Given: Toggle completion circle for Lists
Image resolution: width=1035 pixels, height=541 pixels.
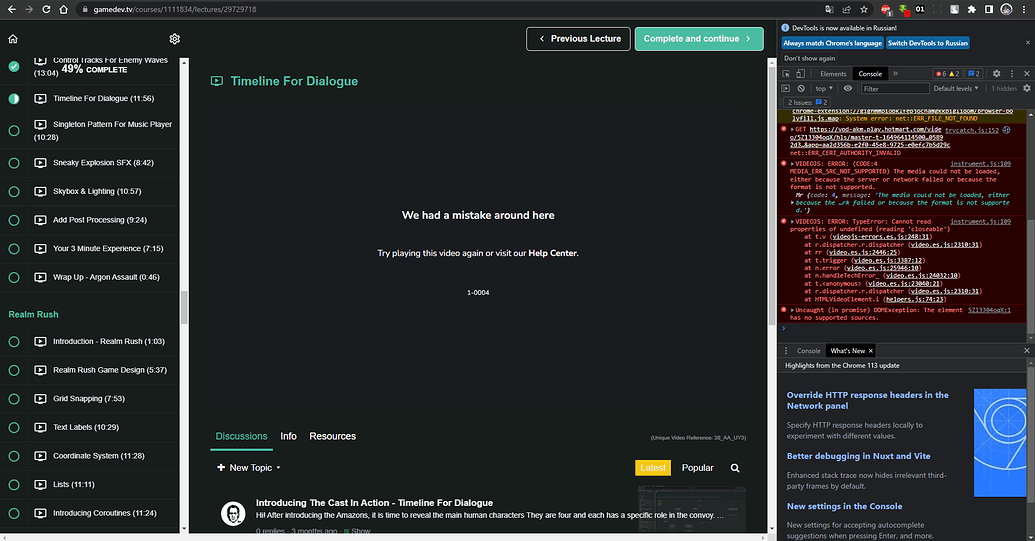Looking at the screenshot, I should click(14, 484).
